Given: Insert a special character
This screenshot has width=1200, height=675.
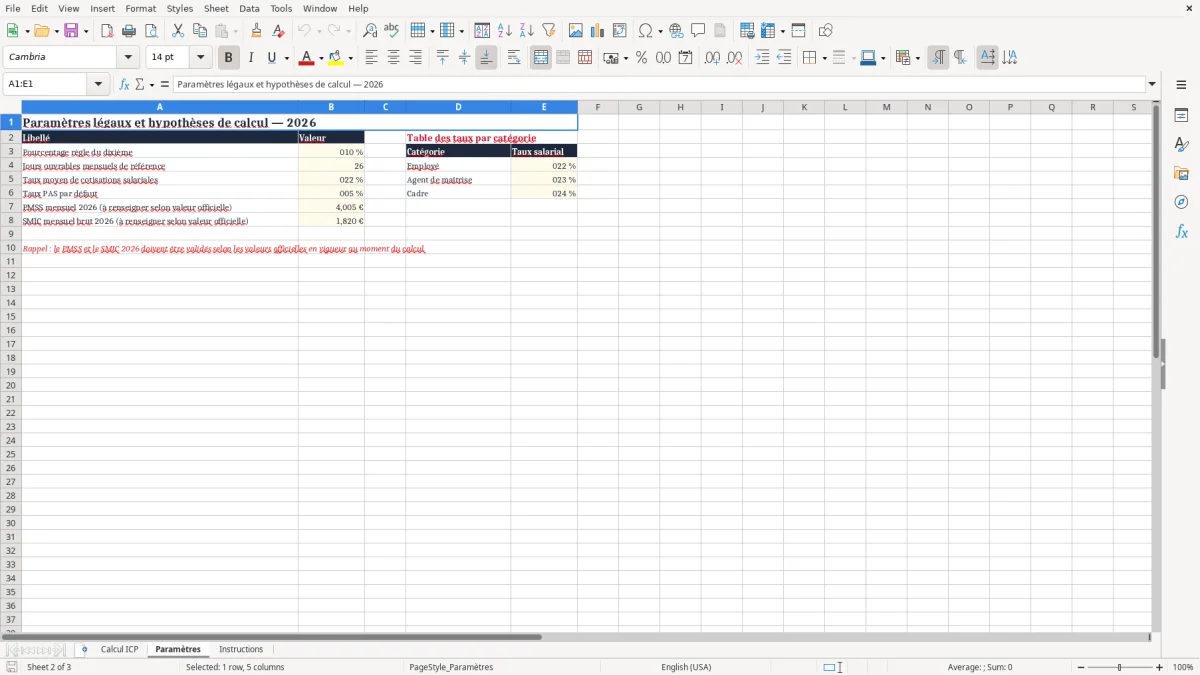Looking at the screenshot, I should click(646, 31).
